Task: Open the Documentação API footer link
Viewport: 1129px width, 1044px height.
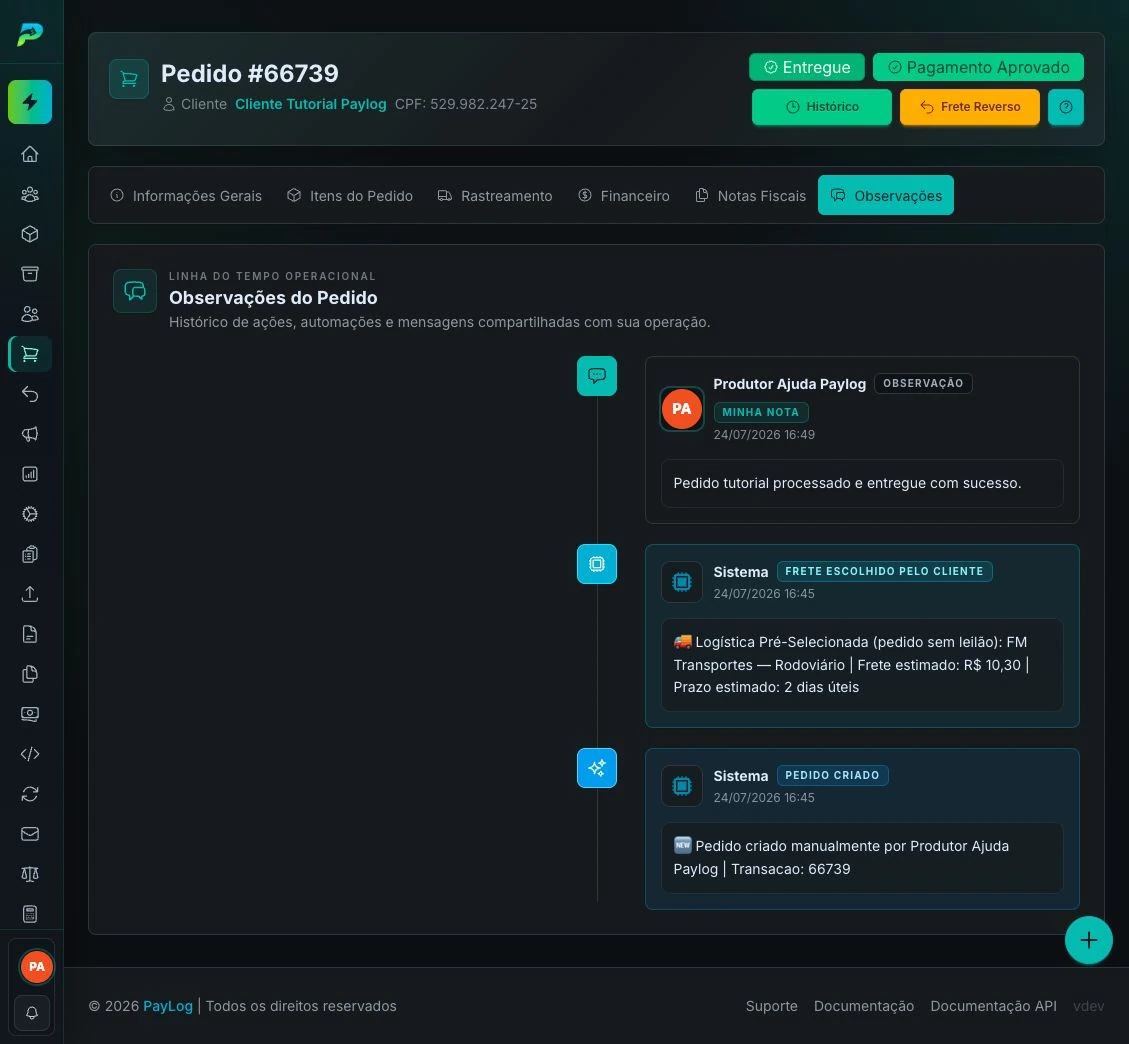Action: tap(994, 1007)
